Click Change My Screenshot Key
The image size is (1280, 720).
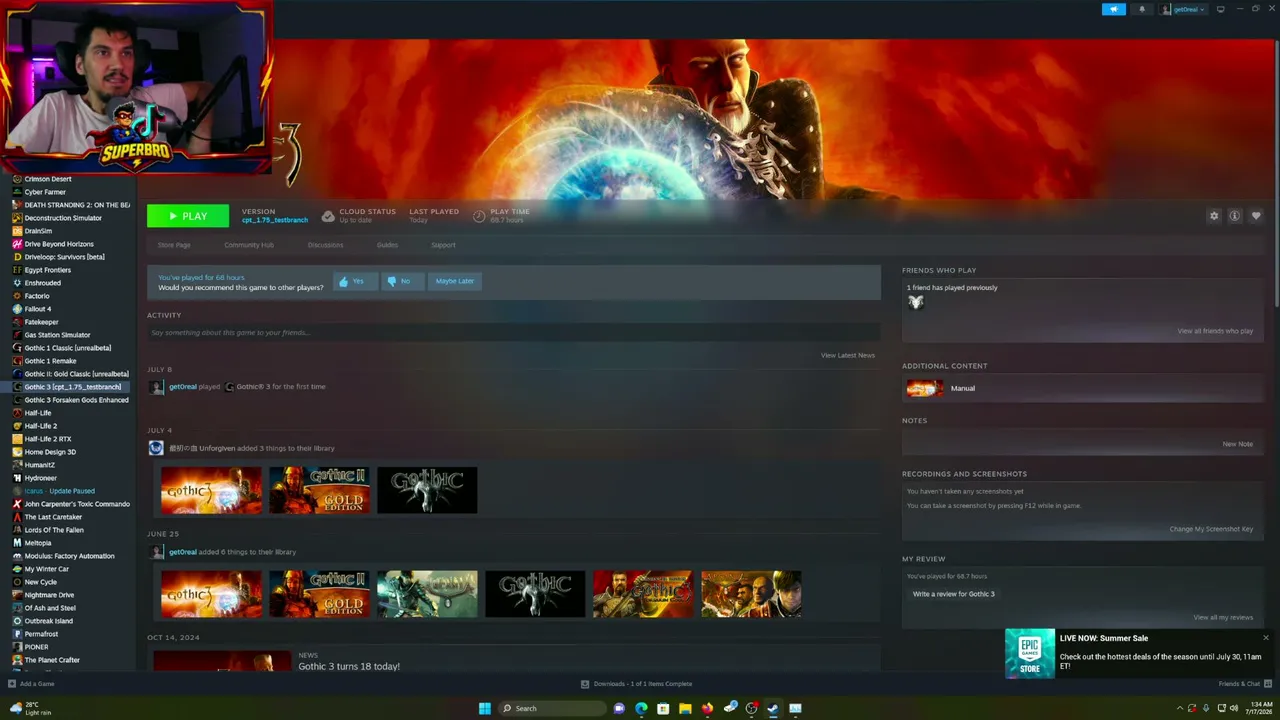[1211, 529]
